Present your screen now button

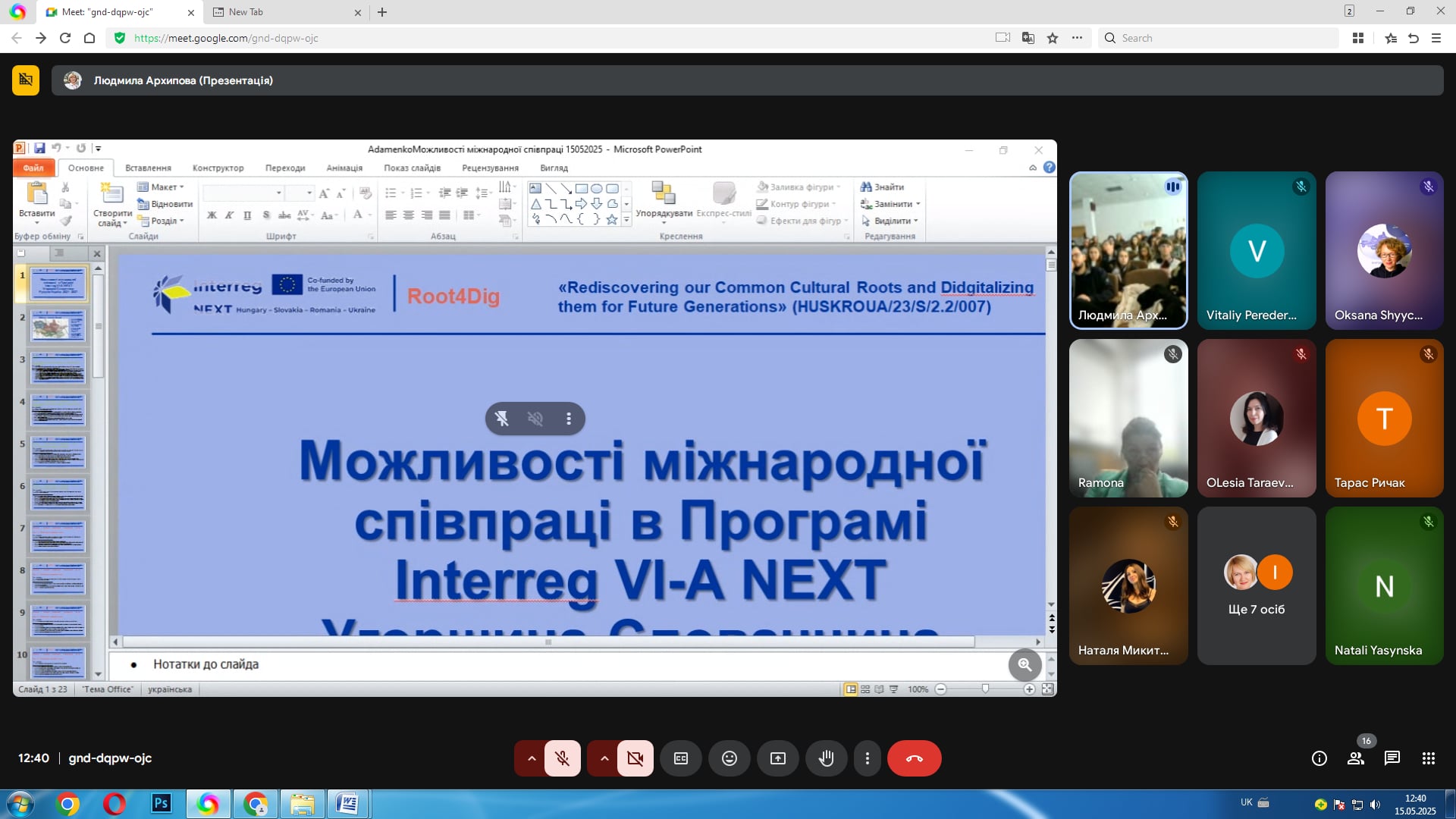(x=778, y=758)
